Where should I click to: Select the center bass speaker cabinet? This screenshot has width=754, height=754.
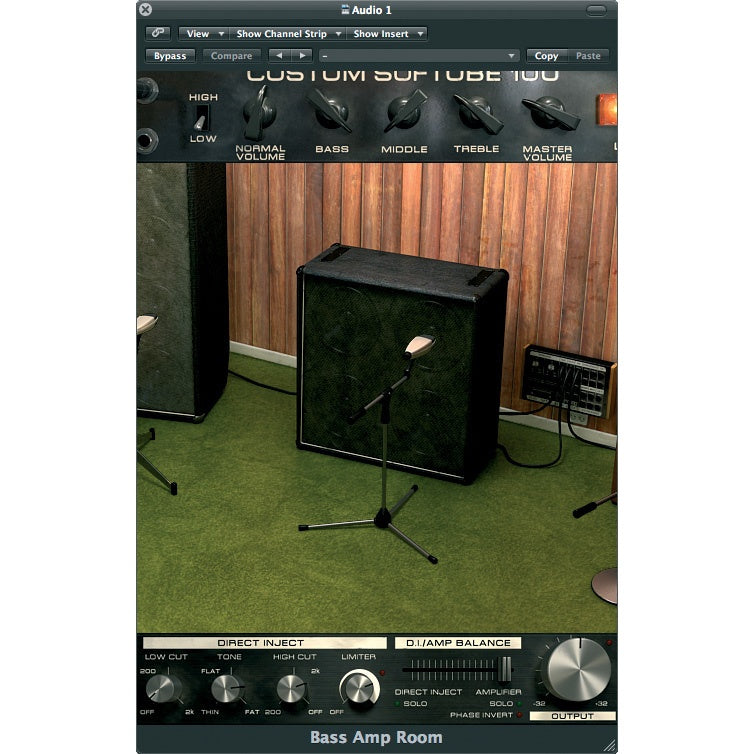coord(402,363)
